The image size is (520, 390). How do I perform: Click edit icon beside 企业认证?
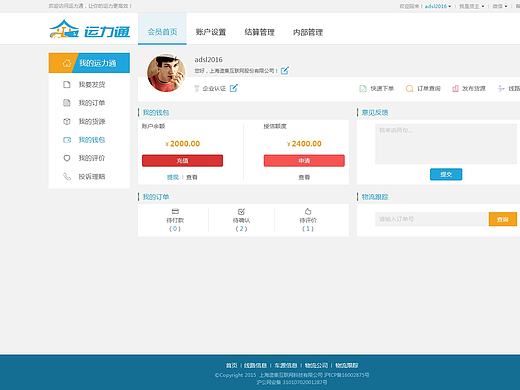click(x=234, y=88)
